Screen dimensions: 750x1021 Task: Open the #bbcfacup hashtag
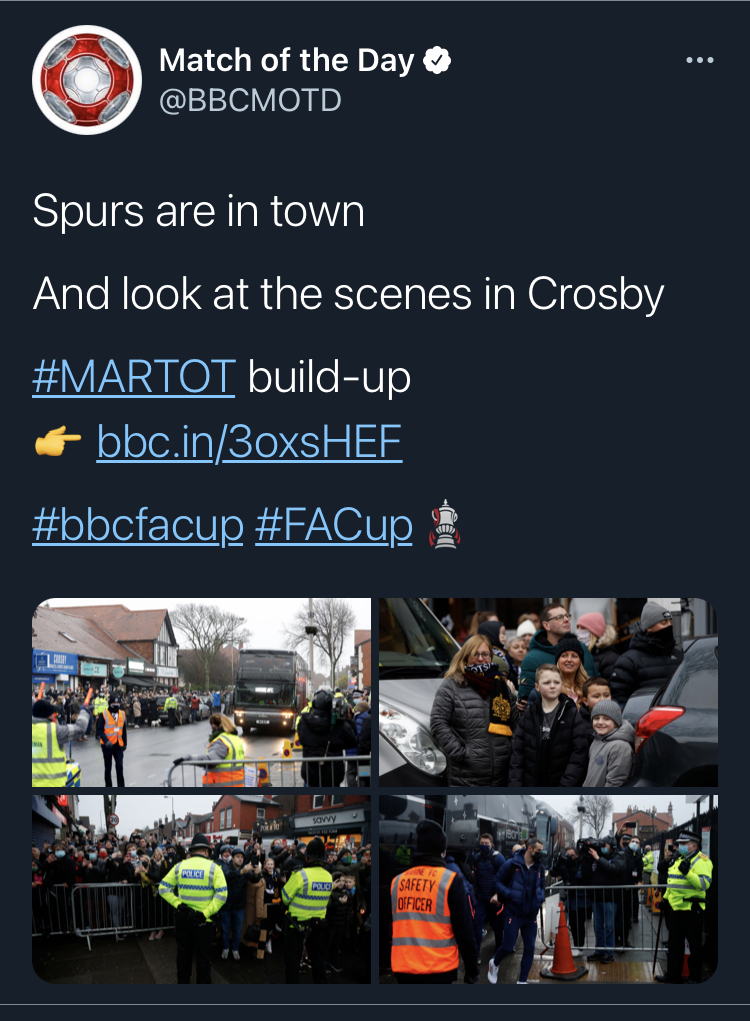pos(138,524)
